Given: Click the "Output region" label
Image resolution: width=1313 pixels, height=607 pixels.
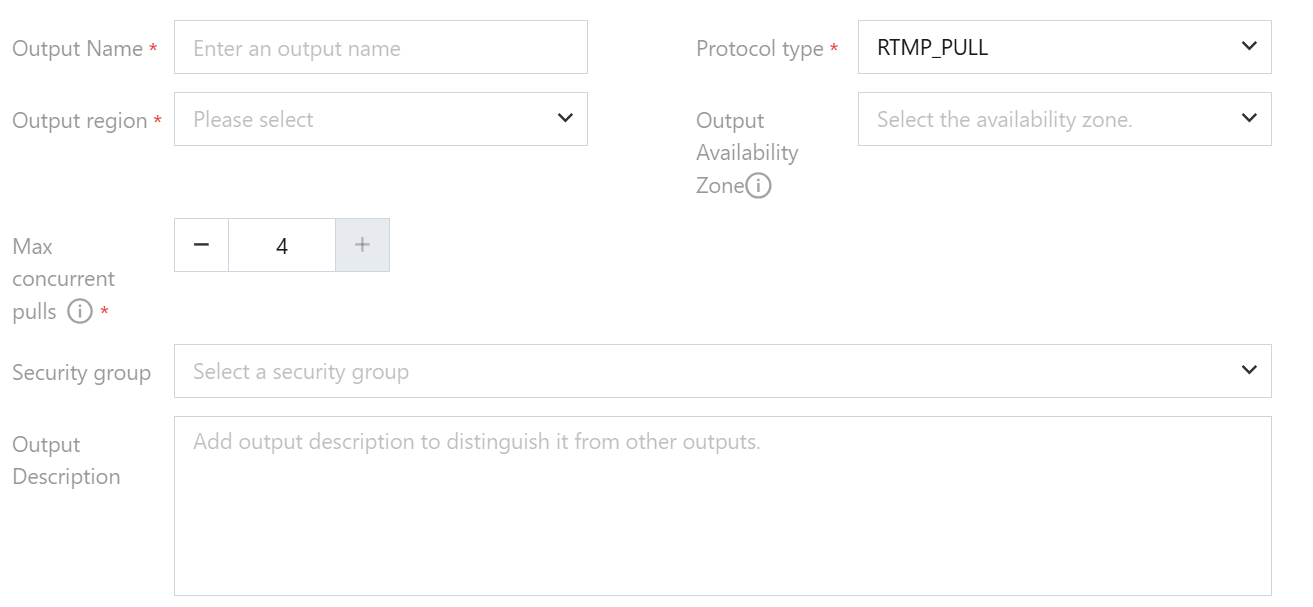Looking at the screenshot, I should [x=79, y=120].
